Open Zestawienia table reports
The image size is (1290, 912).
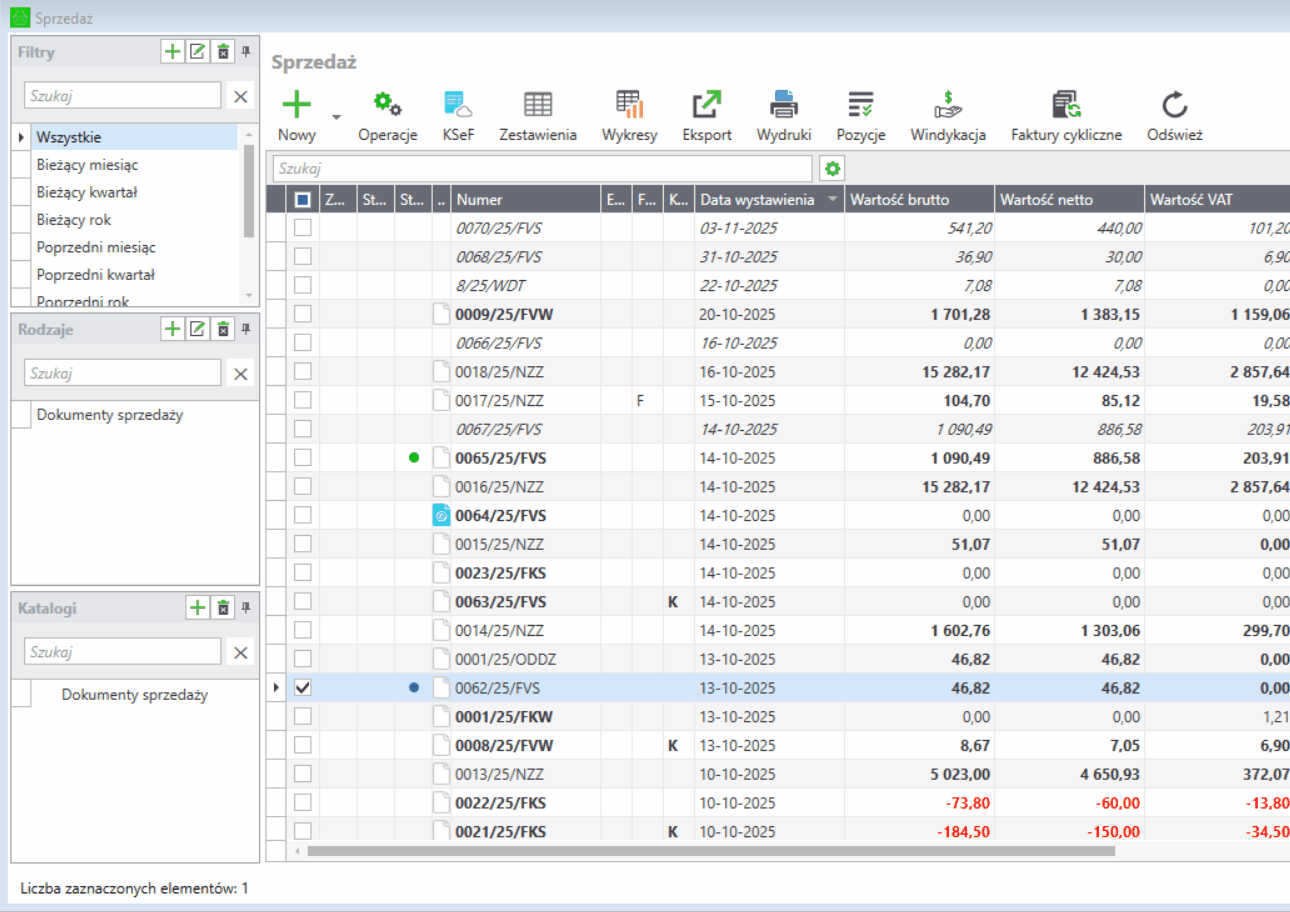pyautogui.click(x=538, y=105)
